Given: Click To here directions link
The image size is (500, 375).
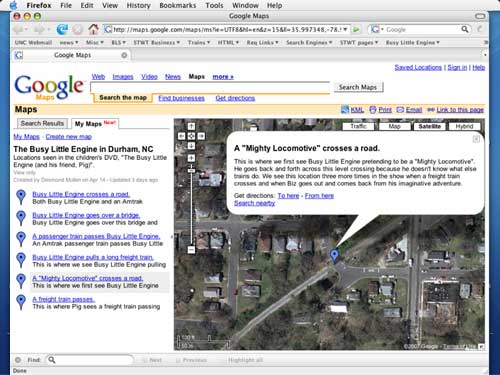Looking at the screenshot, I should point(288,196).
